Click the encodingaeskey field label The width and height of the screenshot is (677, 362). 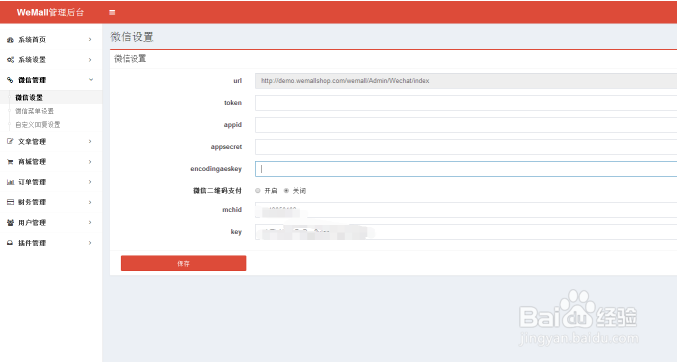[216, 169]
